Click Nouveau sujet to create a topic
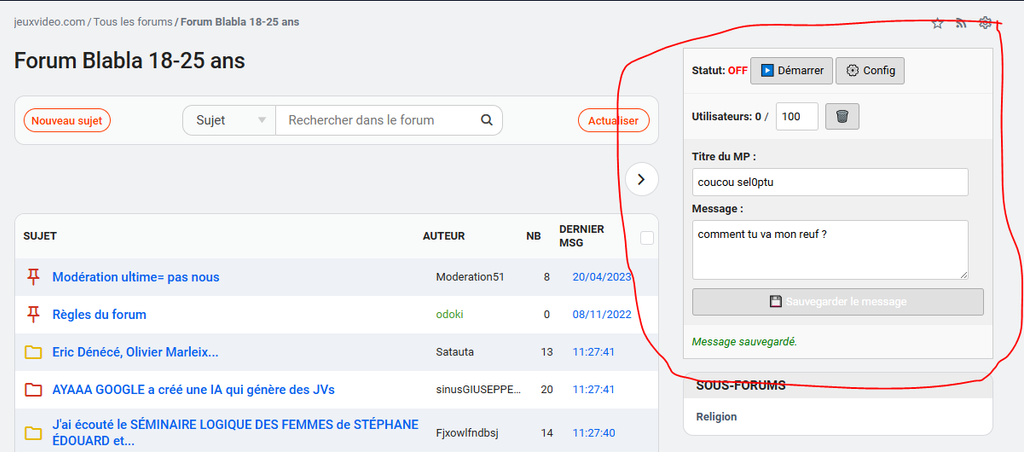Viewport: 1024px width, 452px height. pyautogui.click(x=67, y=120)
